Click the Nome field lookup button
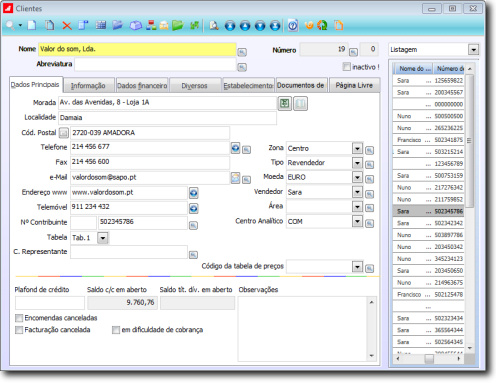The width and height of the screenshot is (496, 383). [x=242, y=52]
